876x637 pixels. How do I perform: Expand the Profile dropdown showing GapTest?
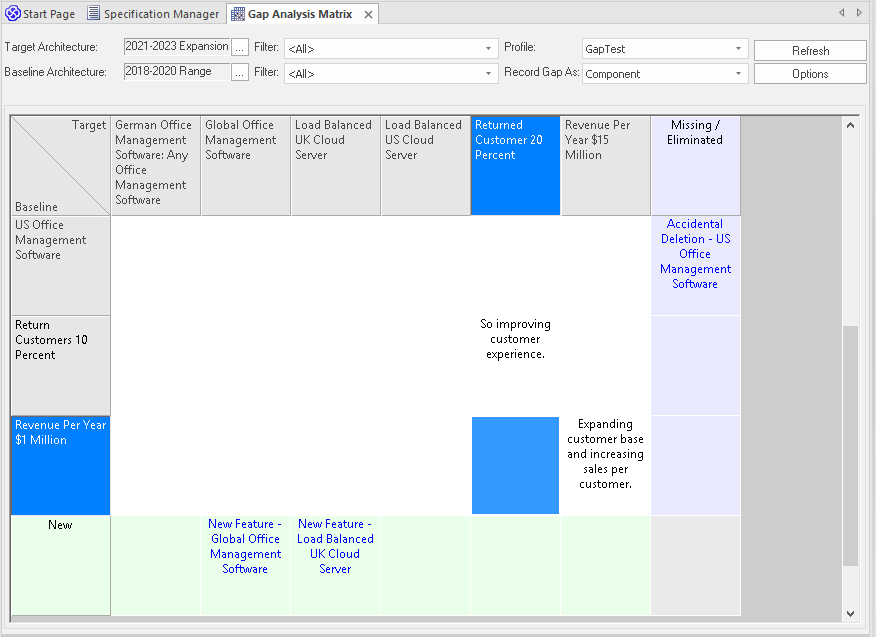point(739,49)
